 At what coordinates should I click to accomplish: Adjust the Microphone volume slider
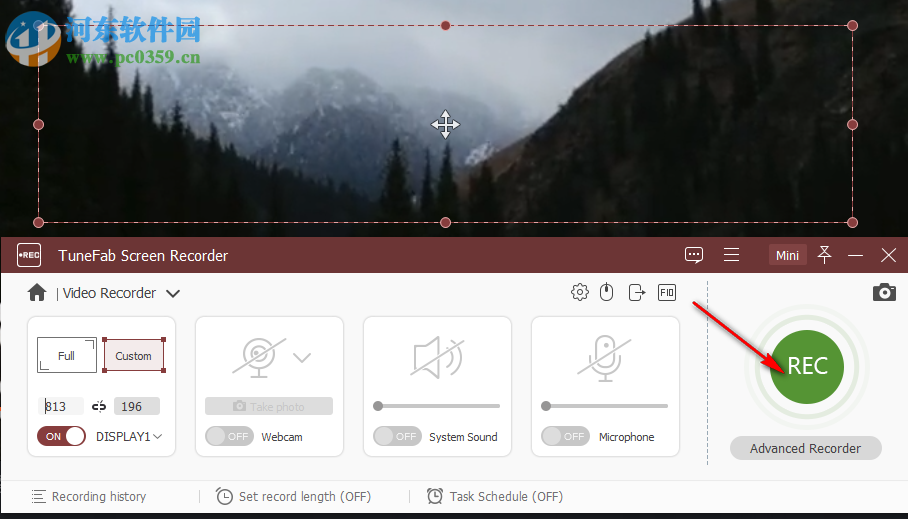click(x=605, y=406)
